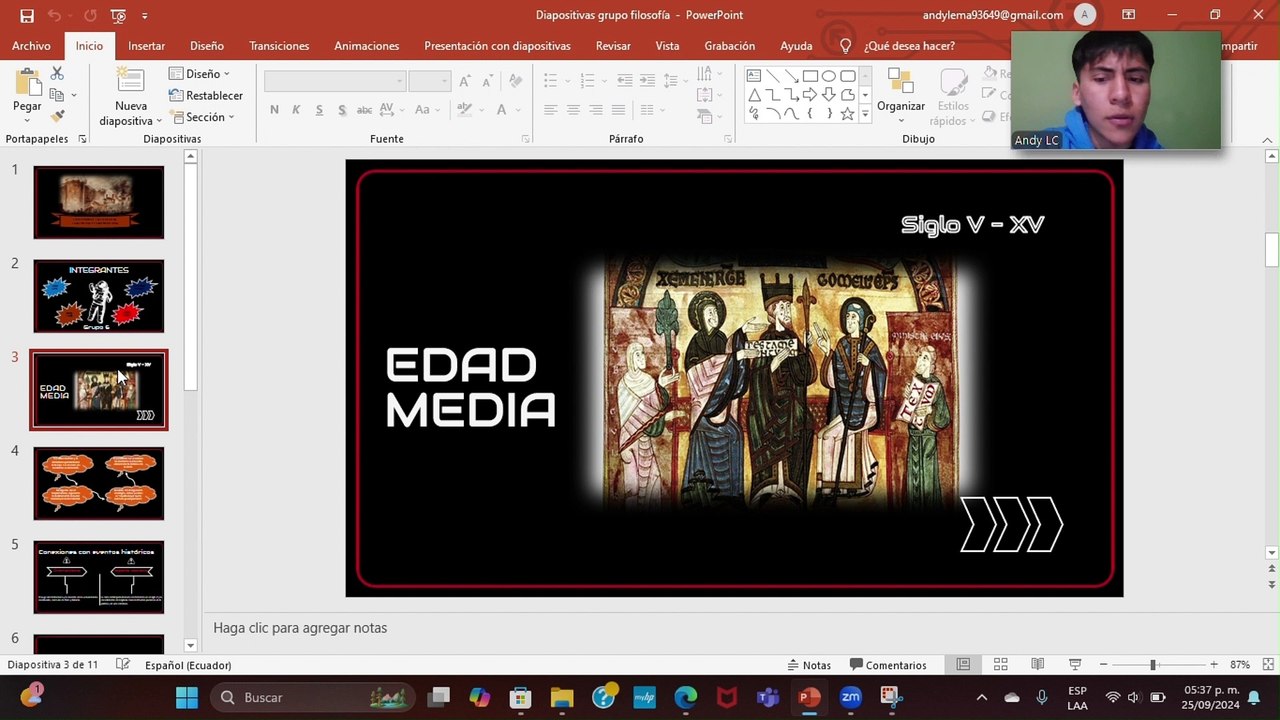The width and height of the screenshot is (1280, 720).
Task: Select the rectangle shape in gallery
Action: (810, 76)
